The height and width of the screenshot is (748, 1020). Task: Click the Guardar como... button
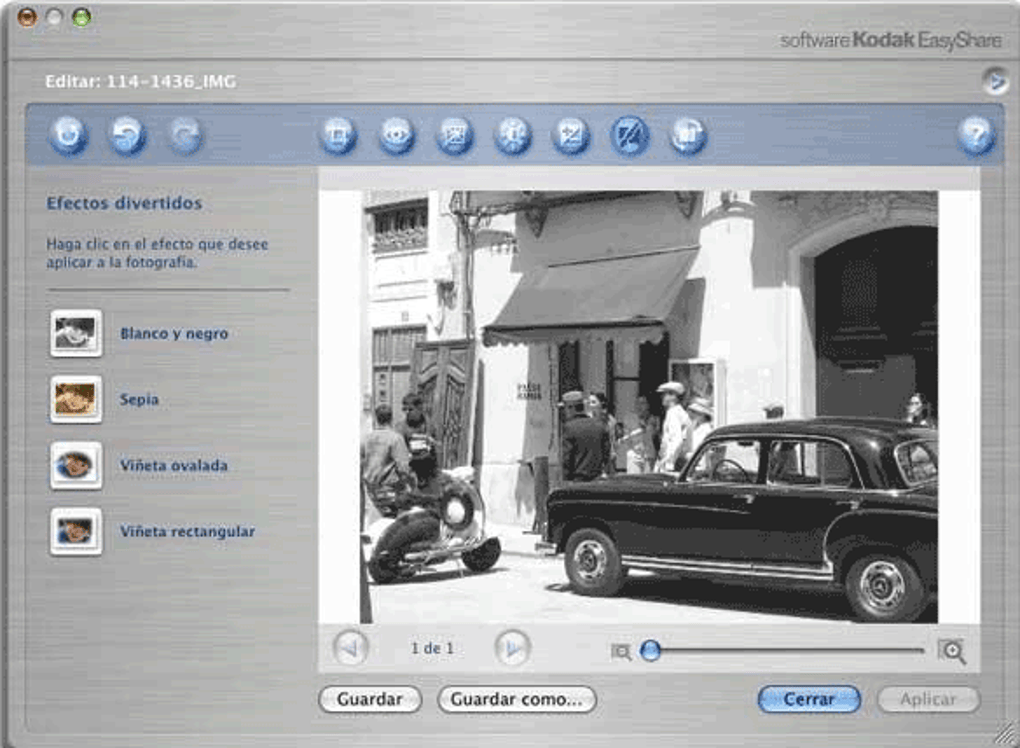pyautogui.click(x=517, y=699)
